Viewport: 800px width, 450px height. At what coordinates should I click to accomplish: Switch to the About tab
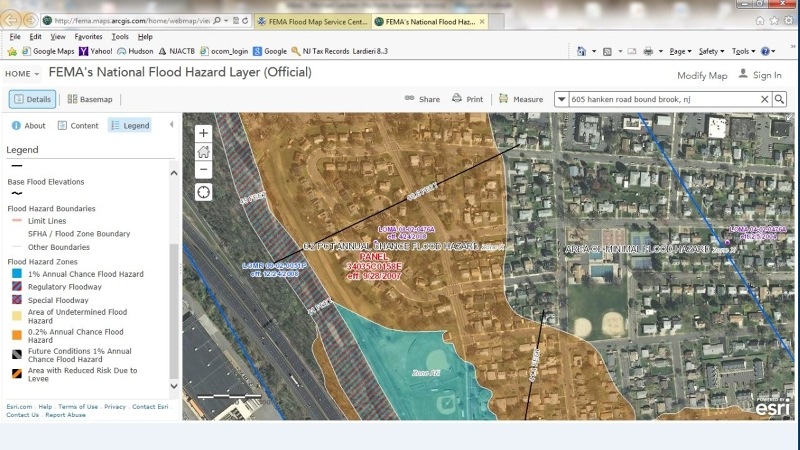tap(29, 126)
